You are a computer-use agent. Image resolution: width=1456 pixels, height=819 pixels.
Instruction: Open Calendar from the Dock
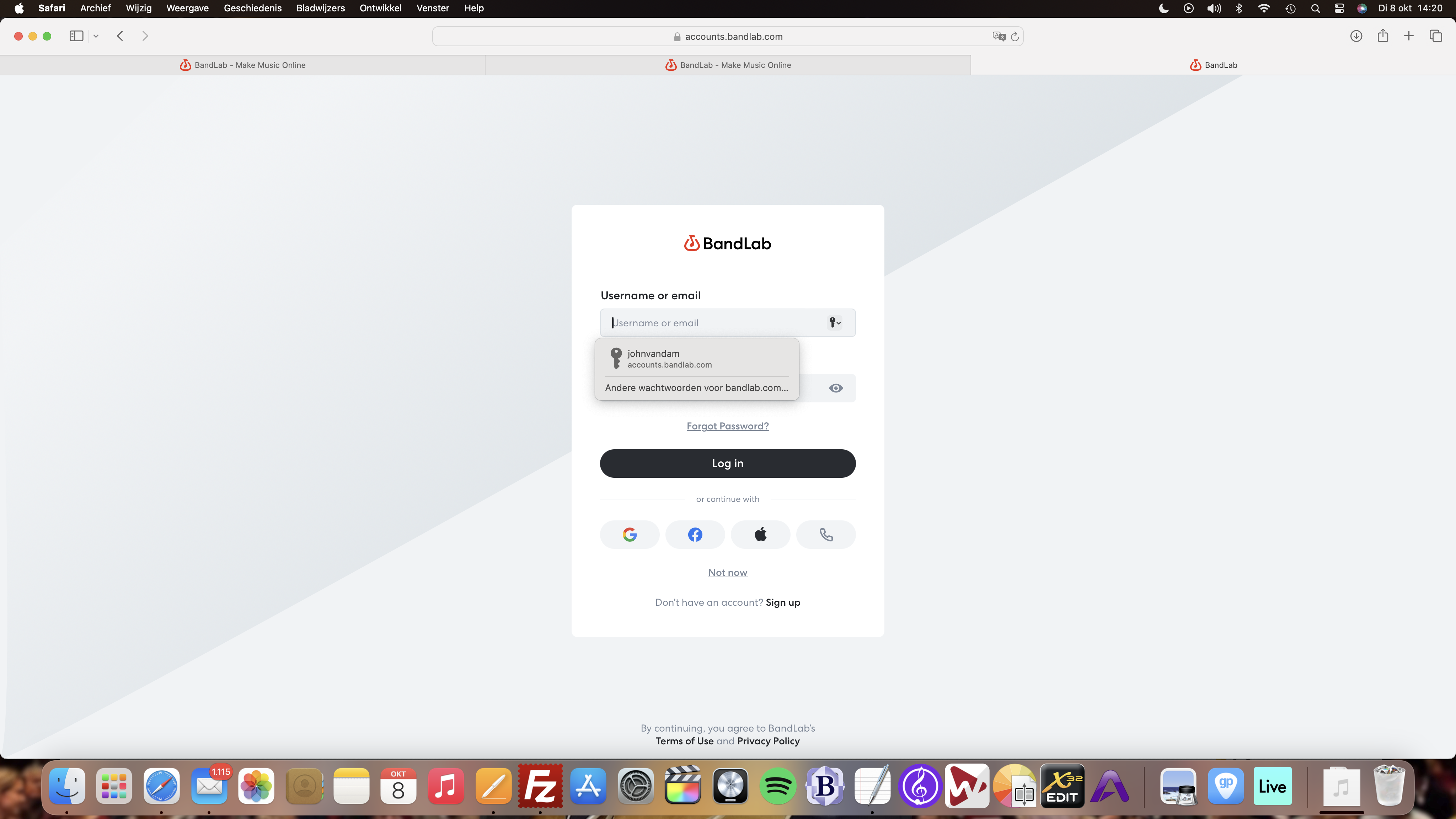click(398, 786)
